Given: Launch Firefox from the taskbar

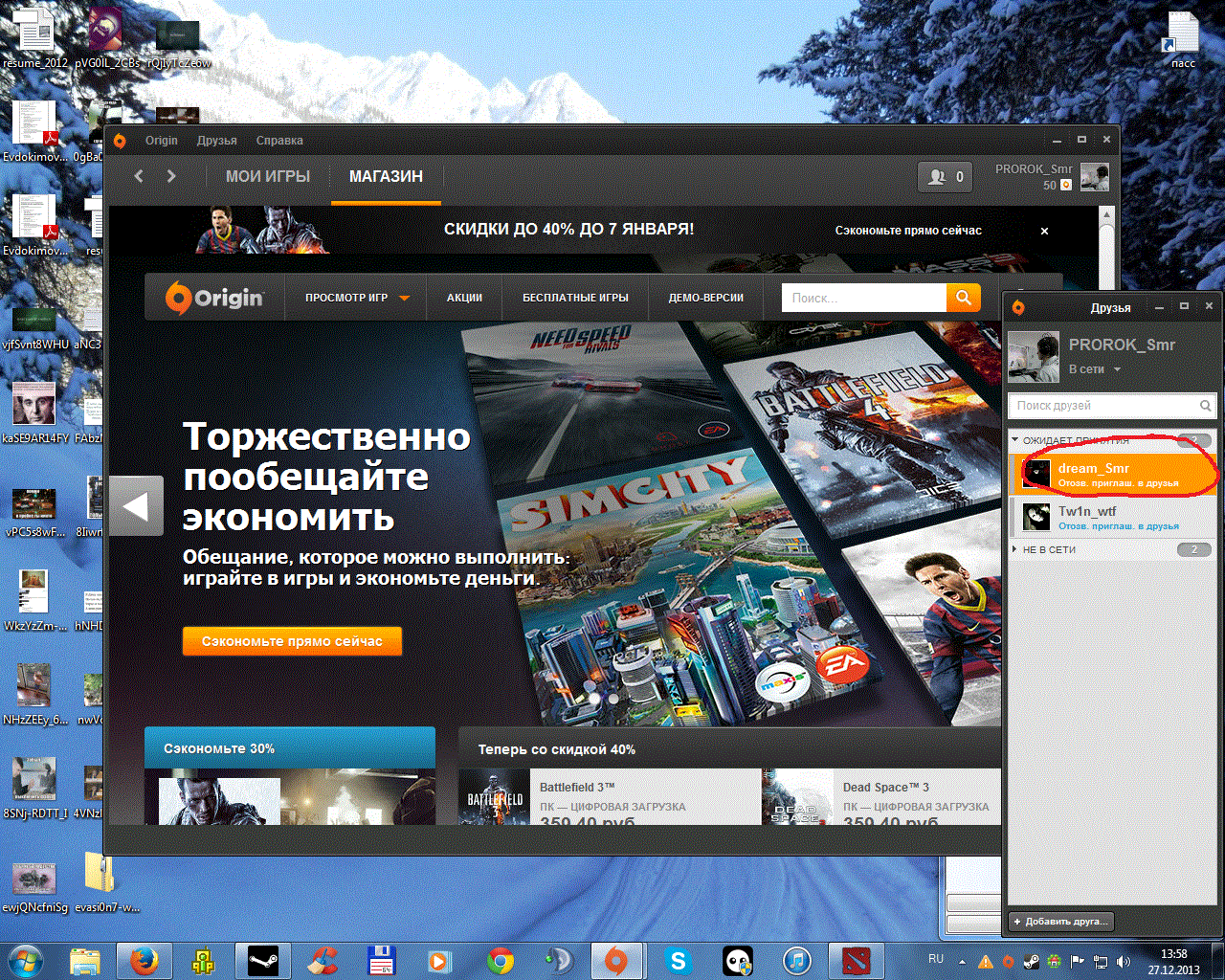Looking at the screenshot, I should (x=145, y=960).
